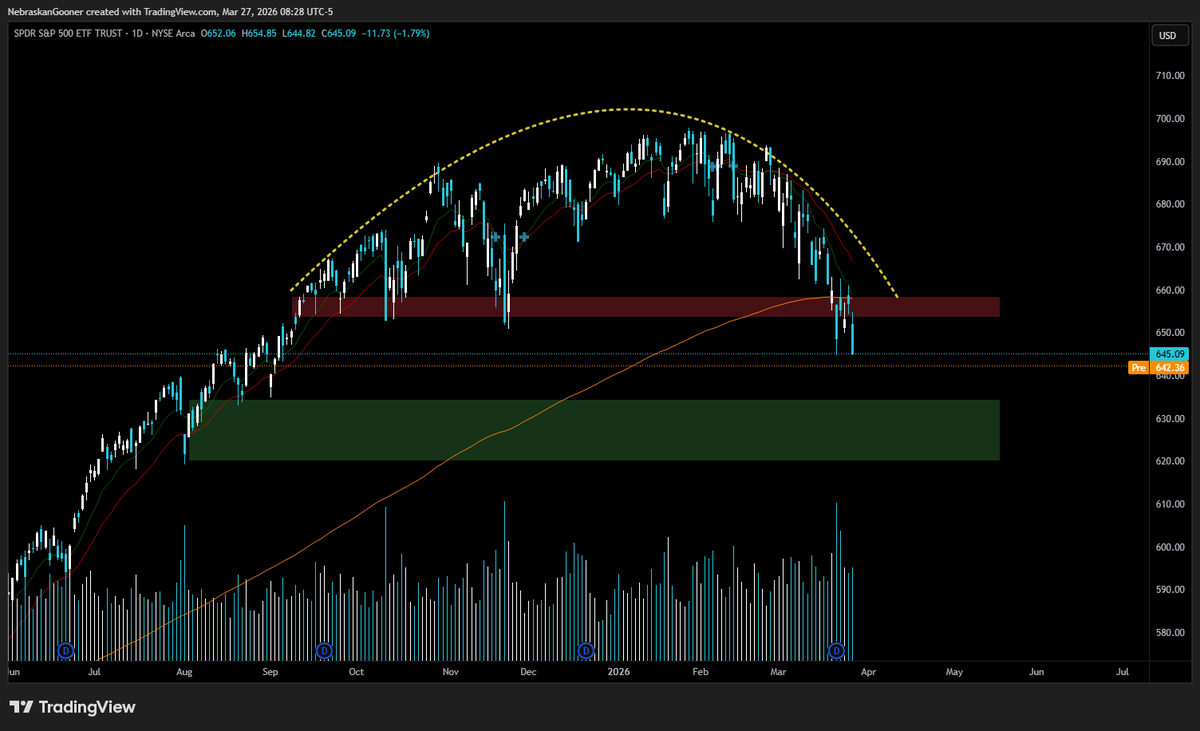The height and width of the screenshot is (731, 1200).
Task: Click the 650.00 price axis label
Action: coord(1170,333)
